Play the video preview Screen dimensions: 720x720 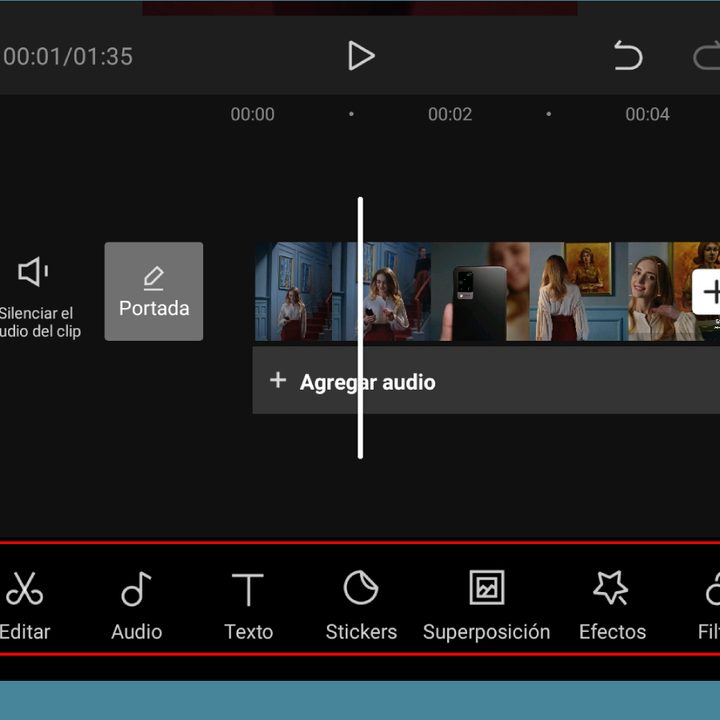click(x=361, y=56)
